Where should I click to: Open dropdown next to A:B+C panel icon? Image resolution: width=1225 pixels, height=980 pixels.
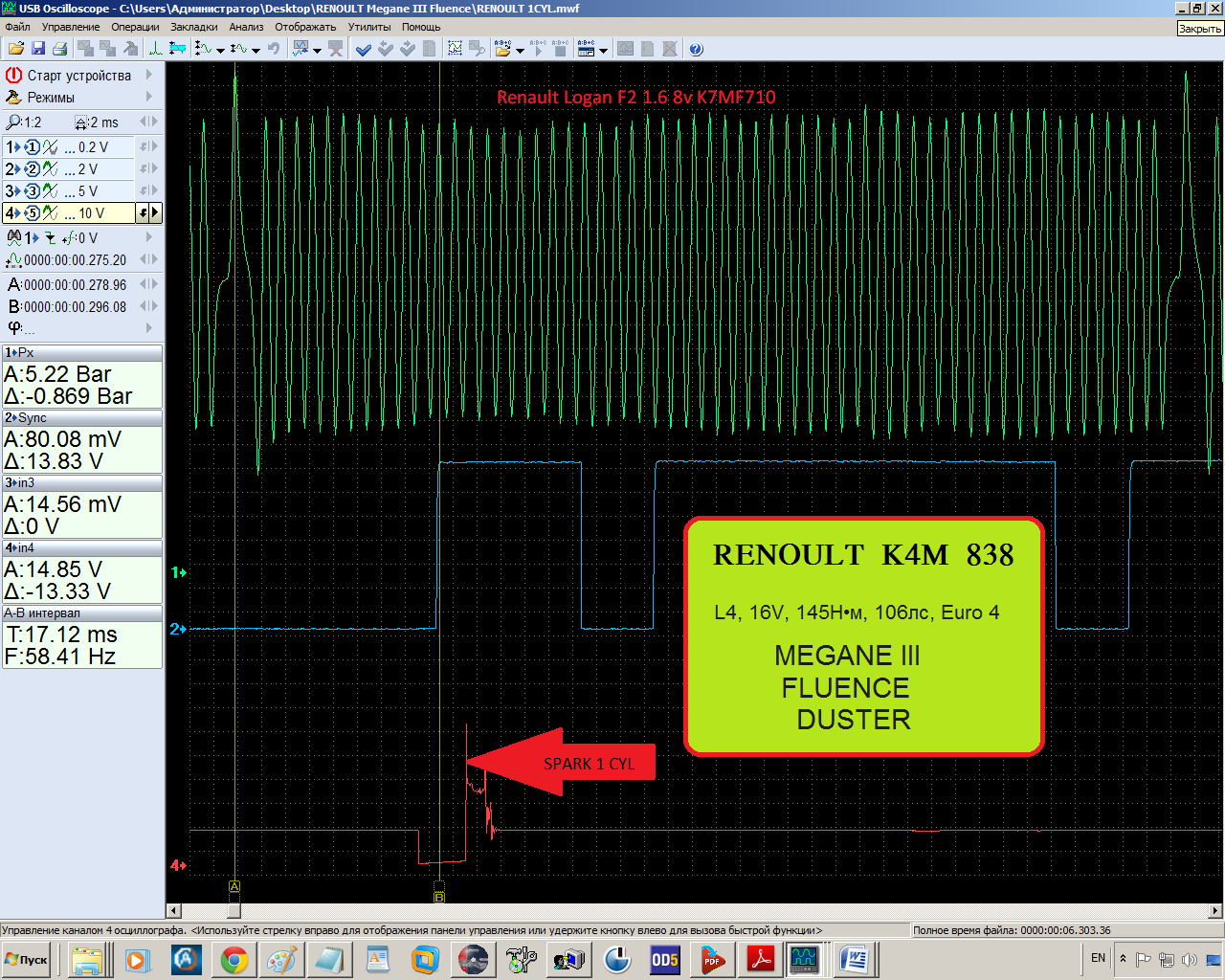click(x=604, y=49)
